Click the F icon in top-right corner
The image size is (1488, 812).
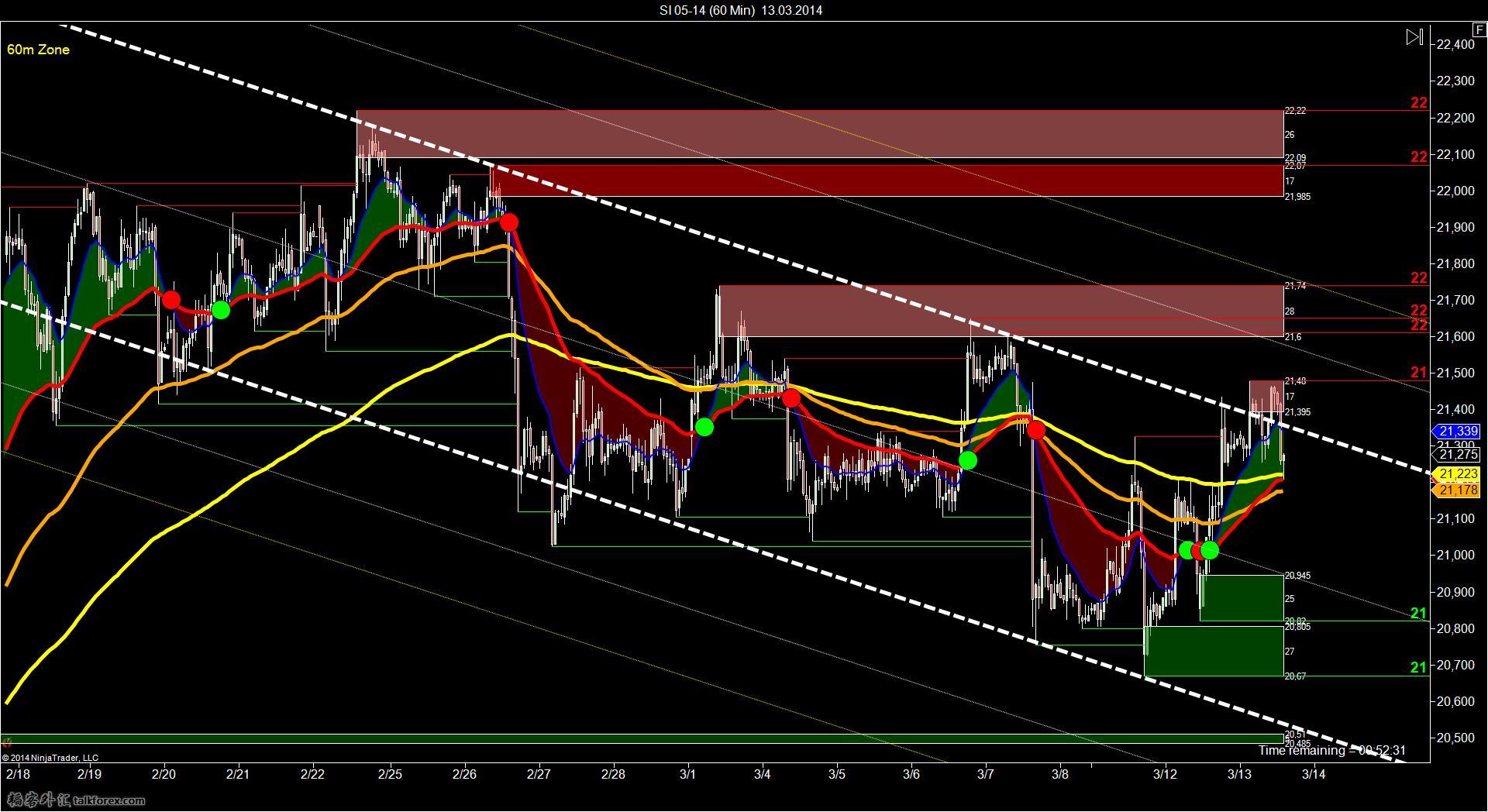(1479, 31)
